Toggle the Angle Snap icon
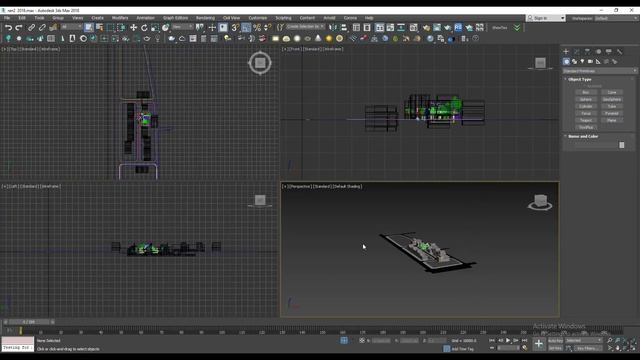This screenshot has width=640, height=360. coord(246,28)
